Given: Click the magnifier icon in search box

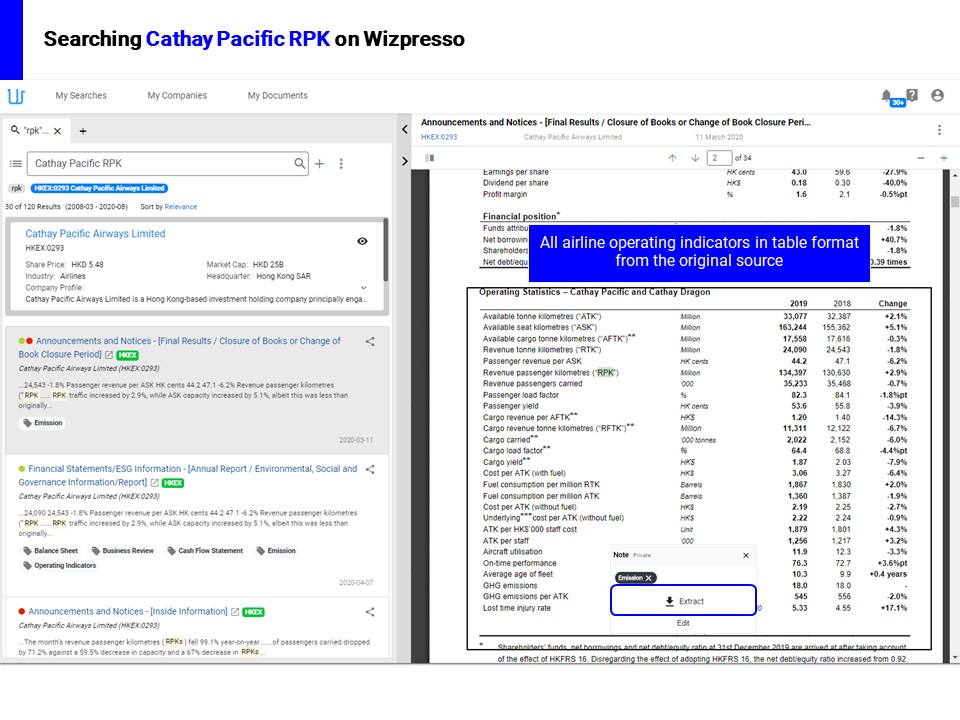Looking at the screenshot, I should pyautogui.click(x=299, y=163).
